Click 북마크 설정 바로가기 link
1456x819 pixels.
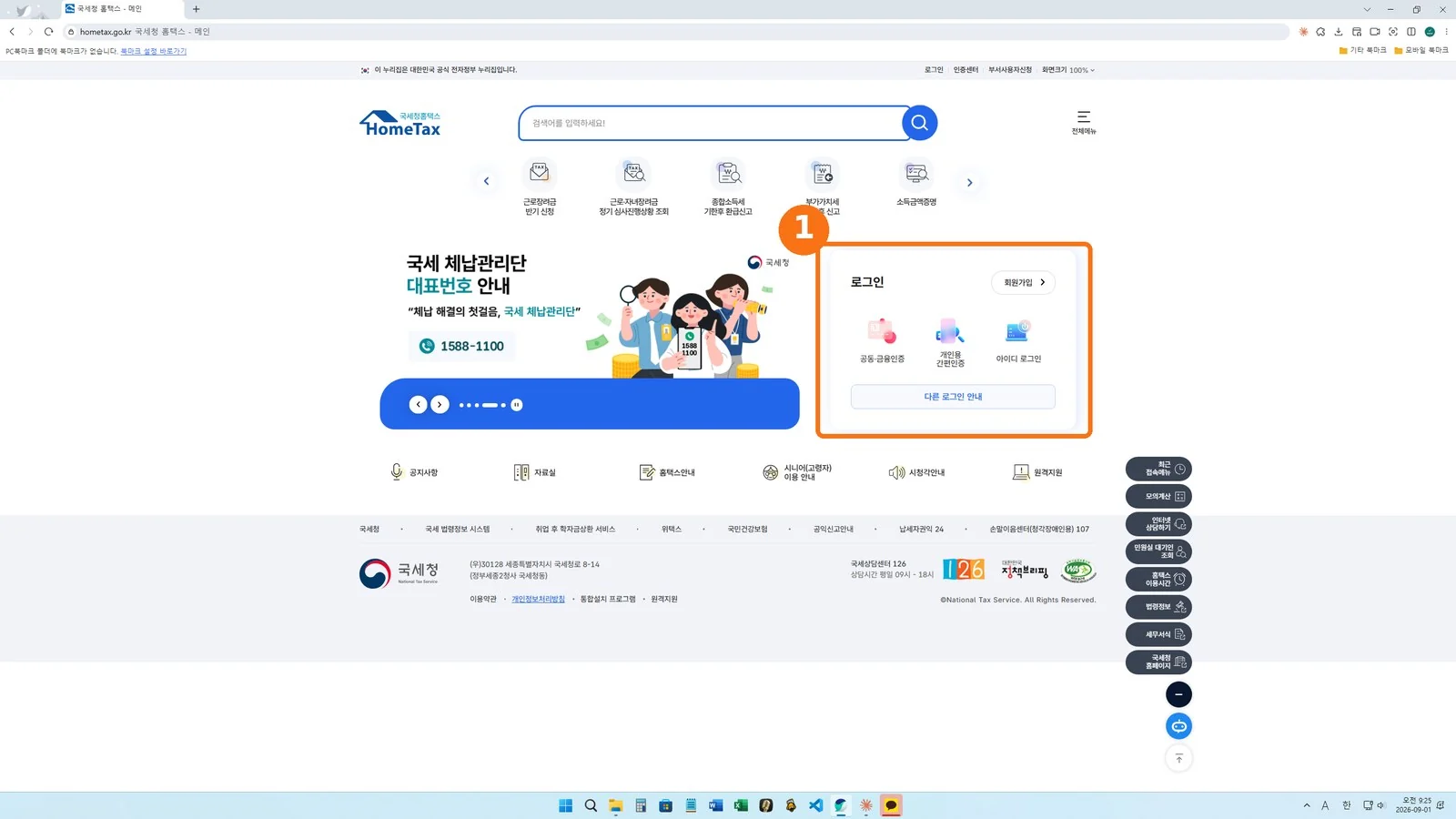153,51
